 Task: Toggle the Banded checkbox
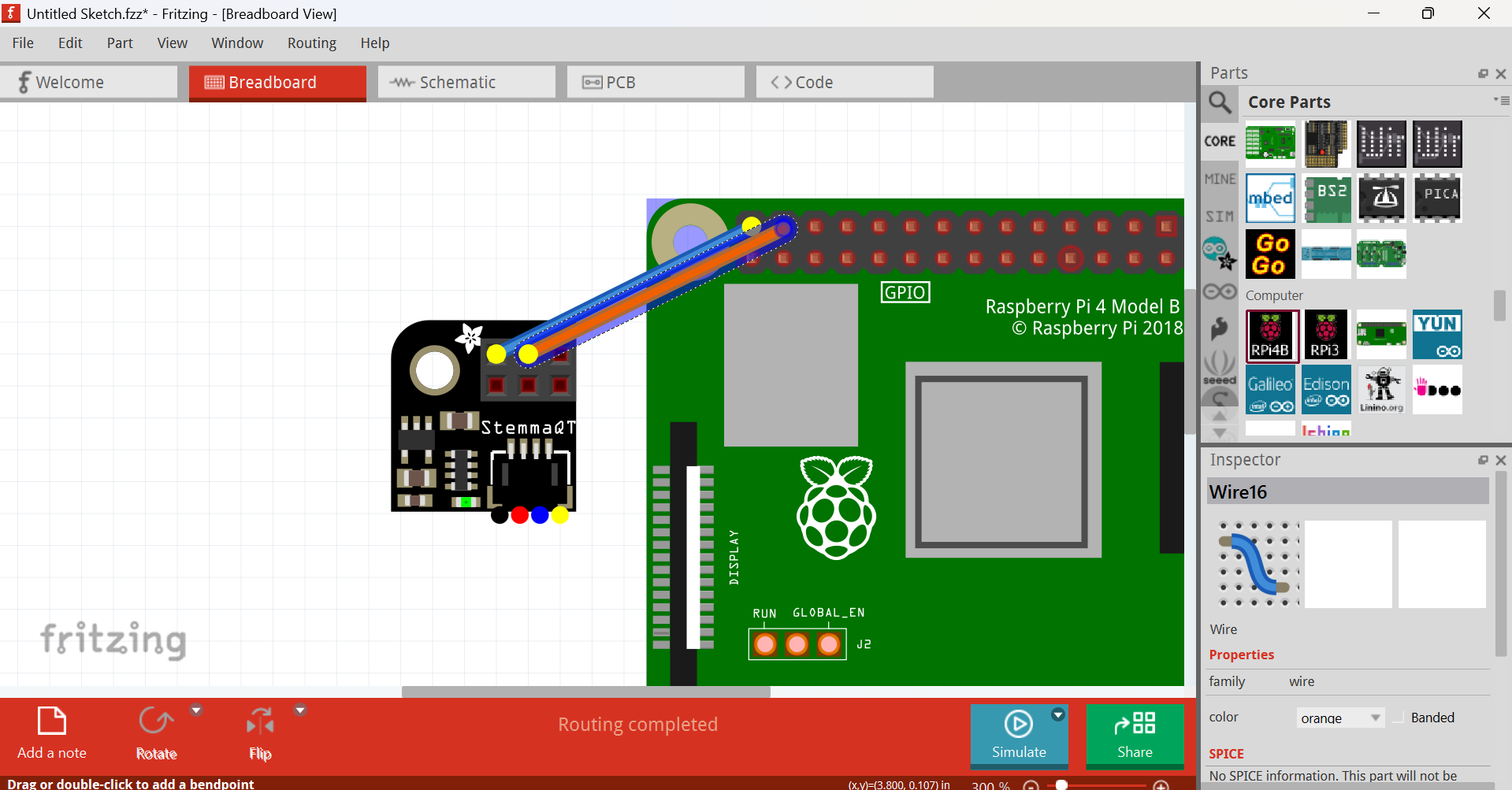point(1399,718)
